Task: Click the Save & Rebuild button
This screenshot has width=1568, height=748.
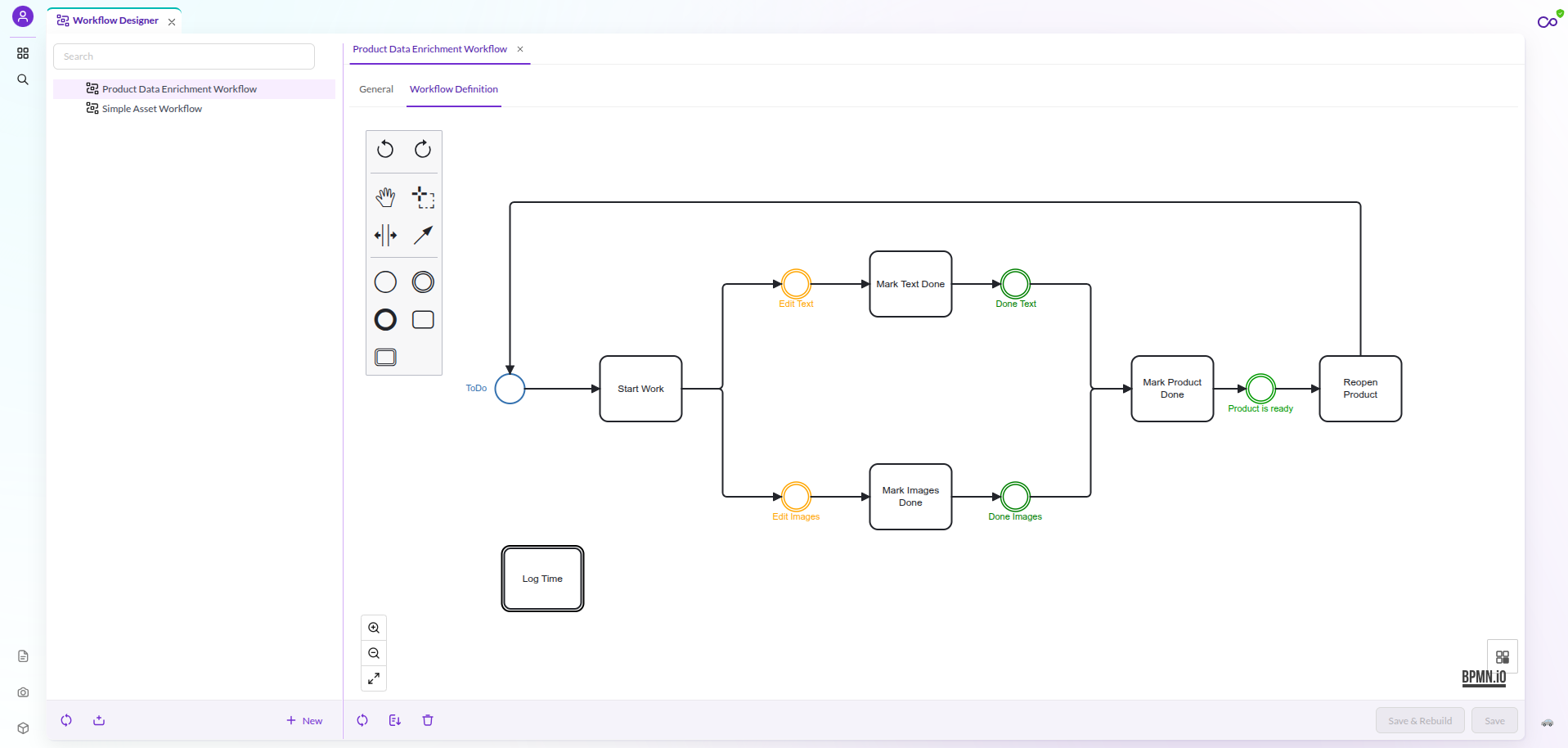Action: (1420, 721)
